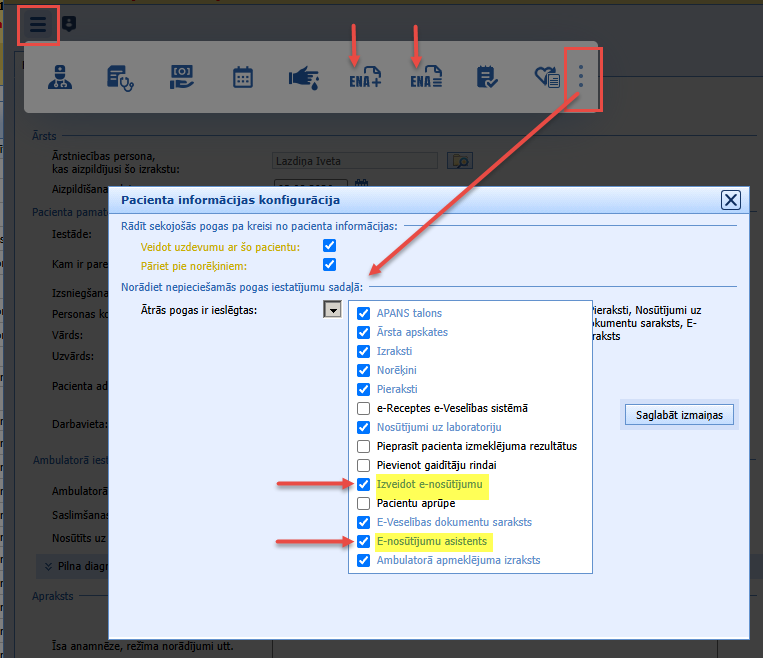
Task: Open the calendar icon in toolbar
Action: 242,77
